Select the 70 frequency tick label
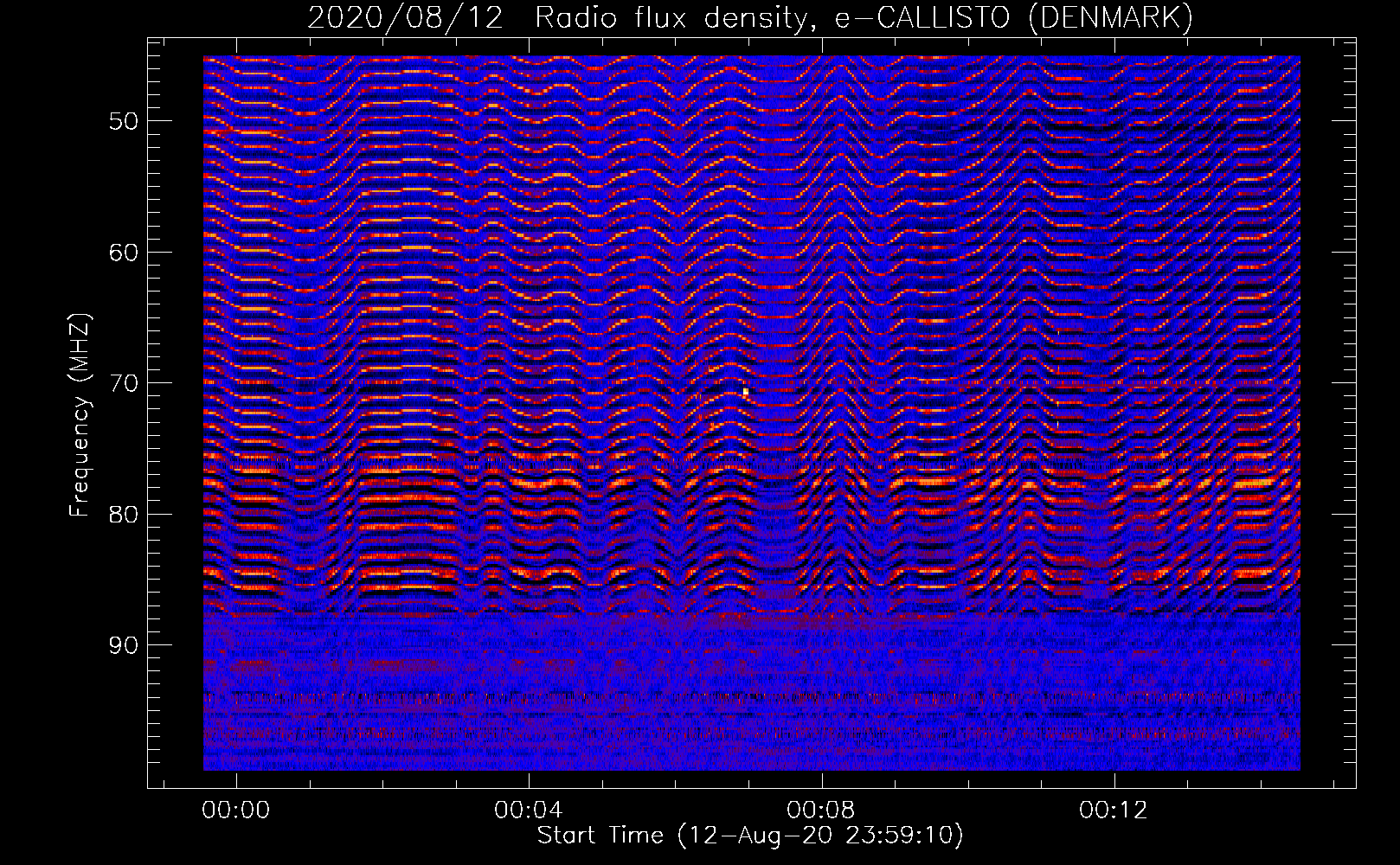 (124, 383)
